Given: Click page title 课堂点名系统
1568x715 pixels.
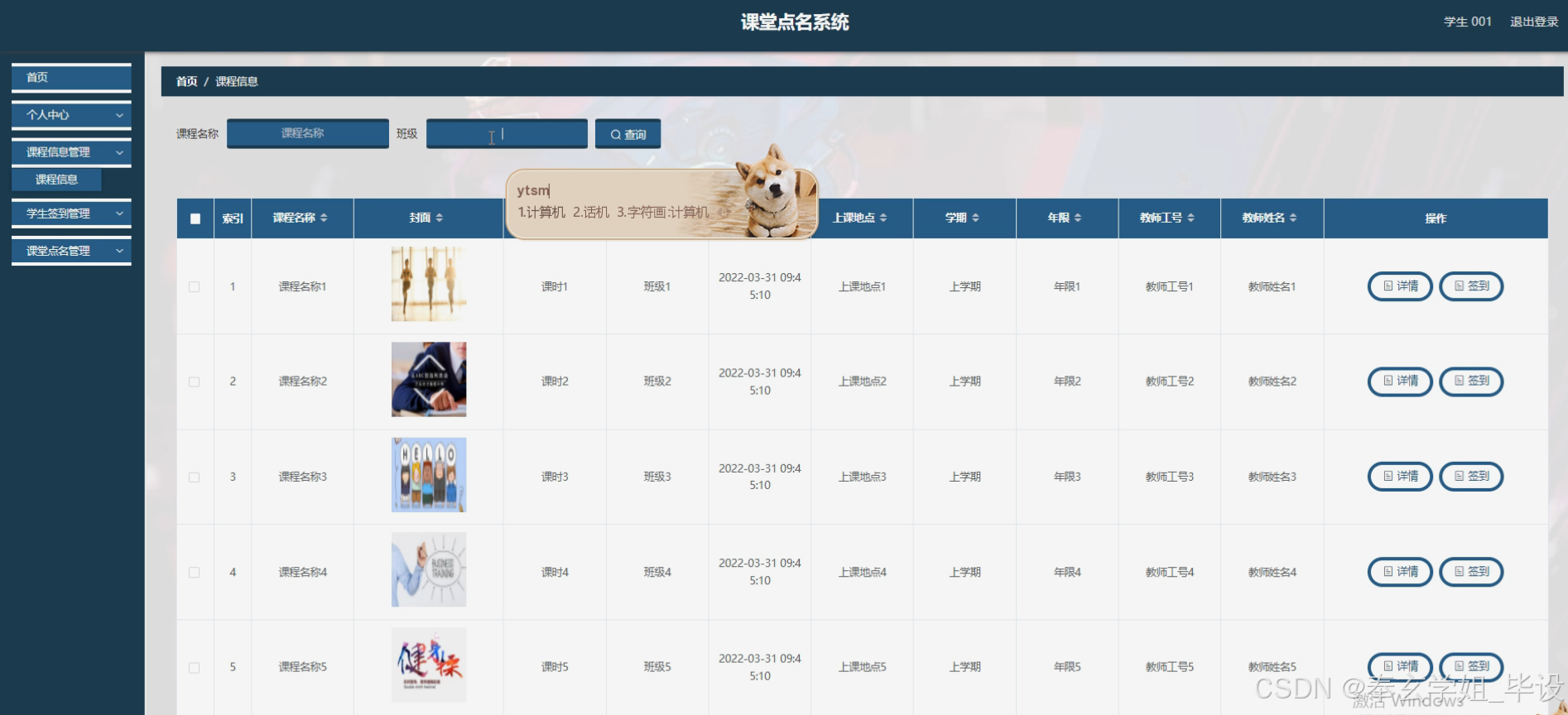Looking at the screenshot, I should pyautogui.click(x=795, y=22).
